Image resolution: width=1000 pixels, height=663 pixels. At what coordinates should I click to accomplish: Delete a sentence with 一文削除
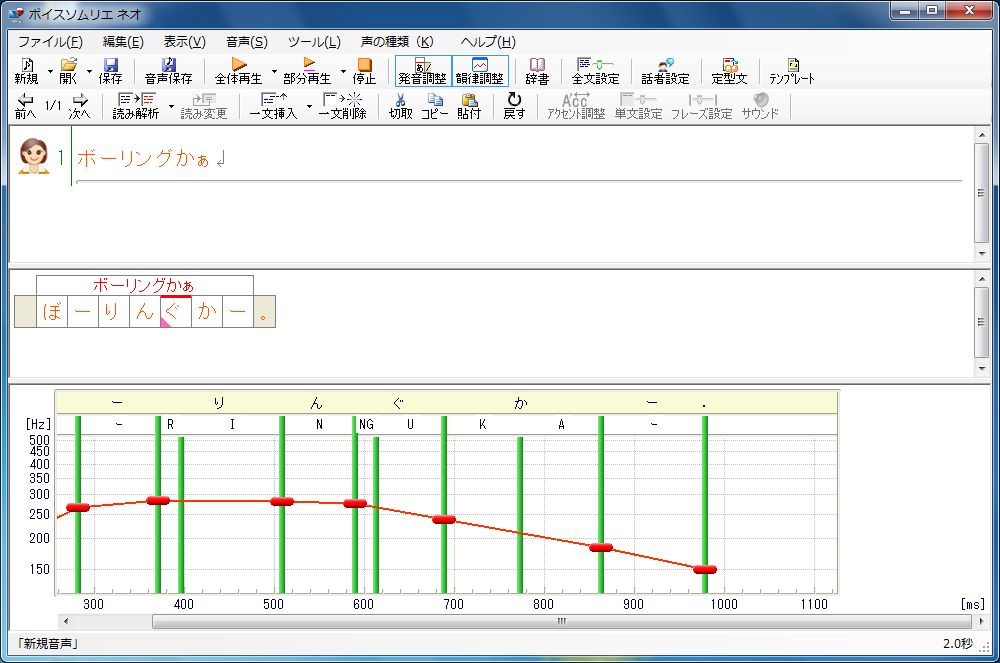342,106
